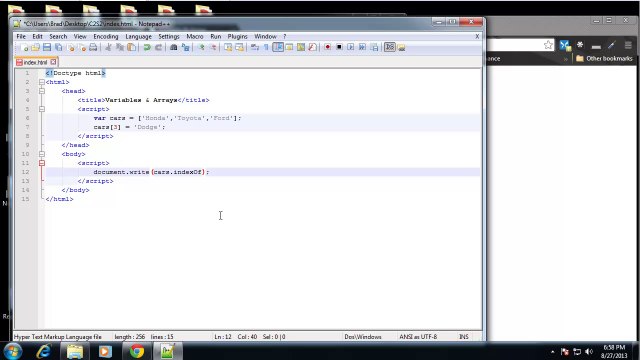Collapse the script fold marker on line 5
640x360 pixels.
pos(42,109)
